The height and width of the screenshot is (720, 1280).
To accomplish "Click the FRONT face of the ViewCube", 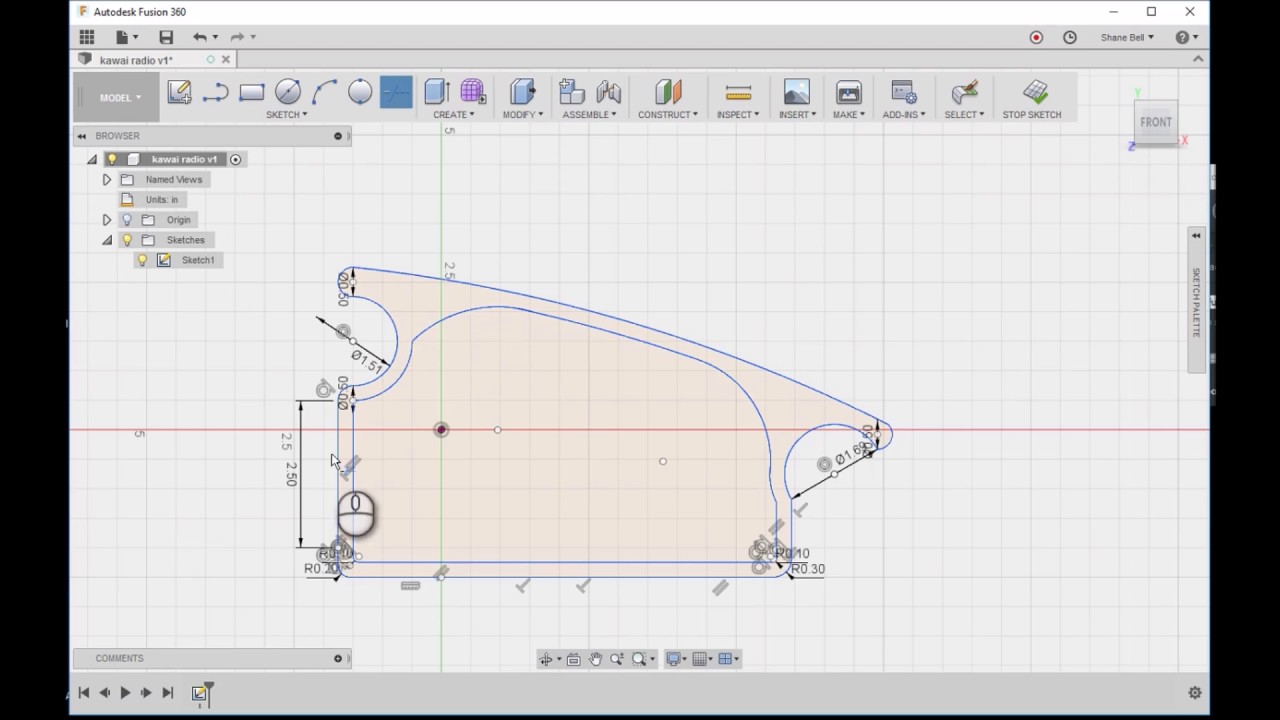I will click(x=1156, y=122).
